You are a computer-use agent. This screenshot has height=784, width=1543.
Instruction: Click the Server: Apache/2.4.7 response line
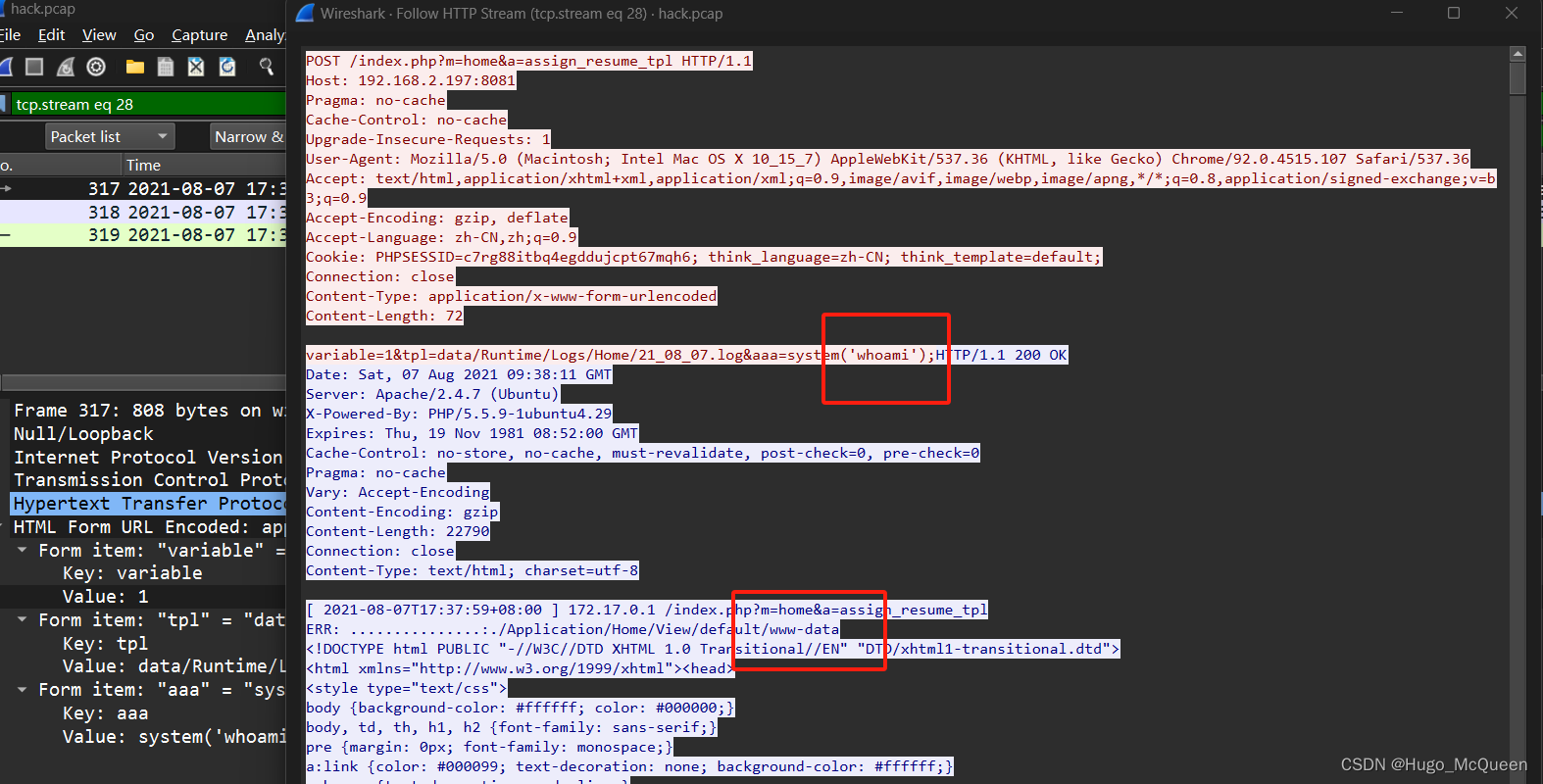(x=432, y=394)
